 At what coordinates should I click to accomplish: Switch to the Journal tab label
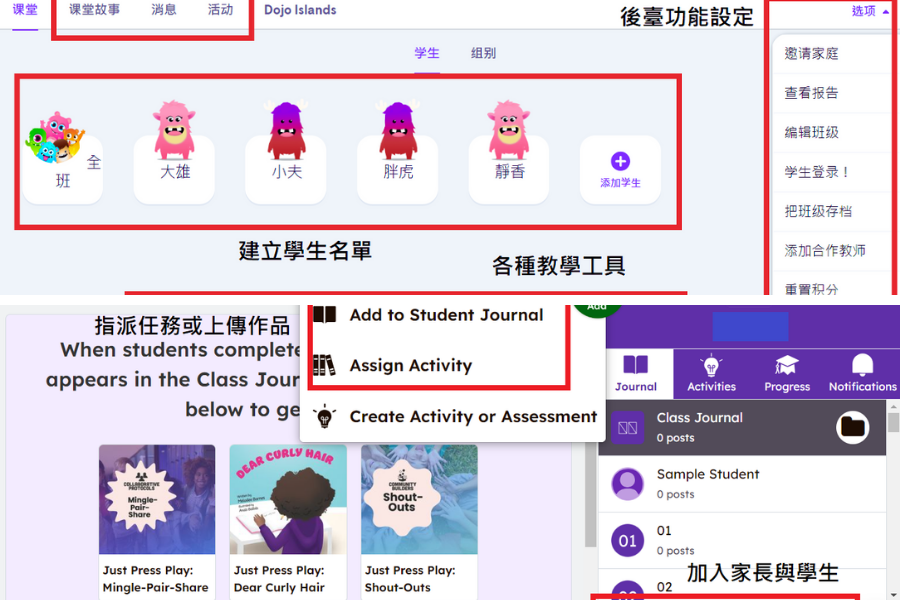pyautogui.click(x=636, y=387)
